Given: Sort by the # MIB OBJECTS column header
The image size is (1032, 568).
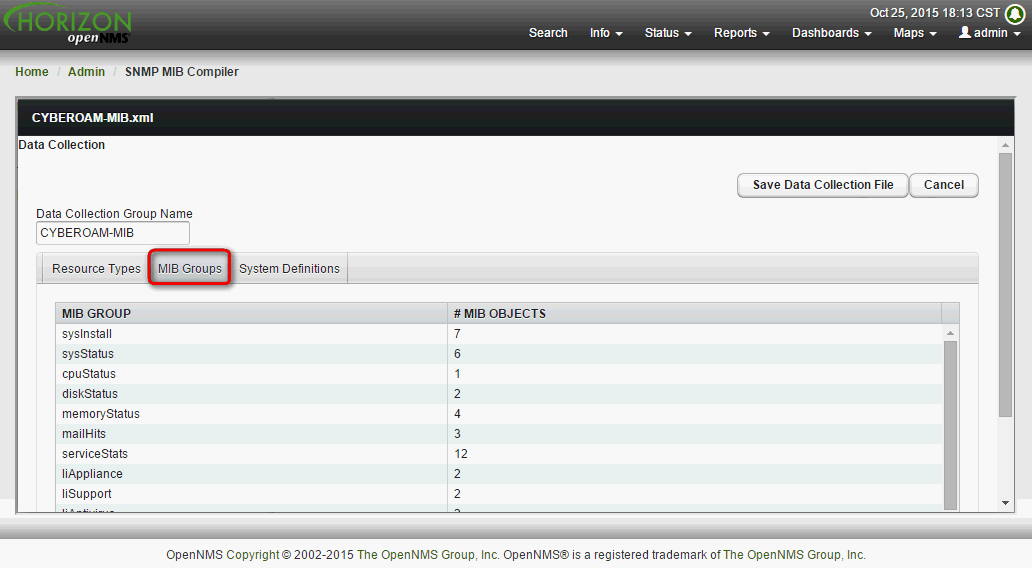Looking at the screenshot, I should [x=694, y=313].
